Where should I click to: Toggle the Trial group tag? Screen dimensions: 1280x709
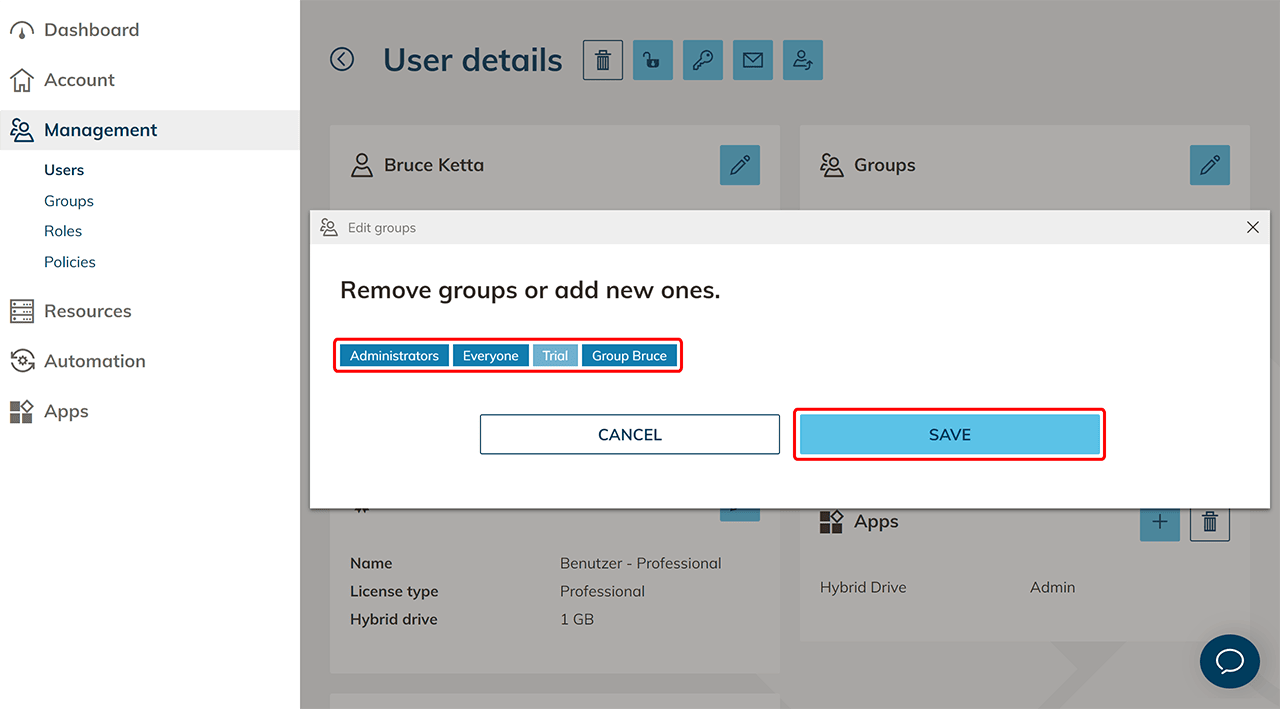pyautogui.click(x=555, y=356)
